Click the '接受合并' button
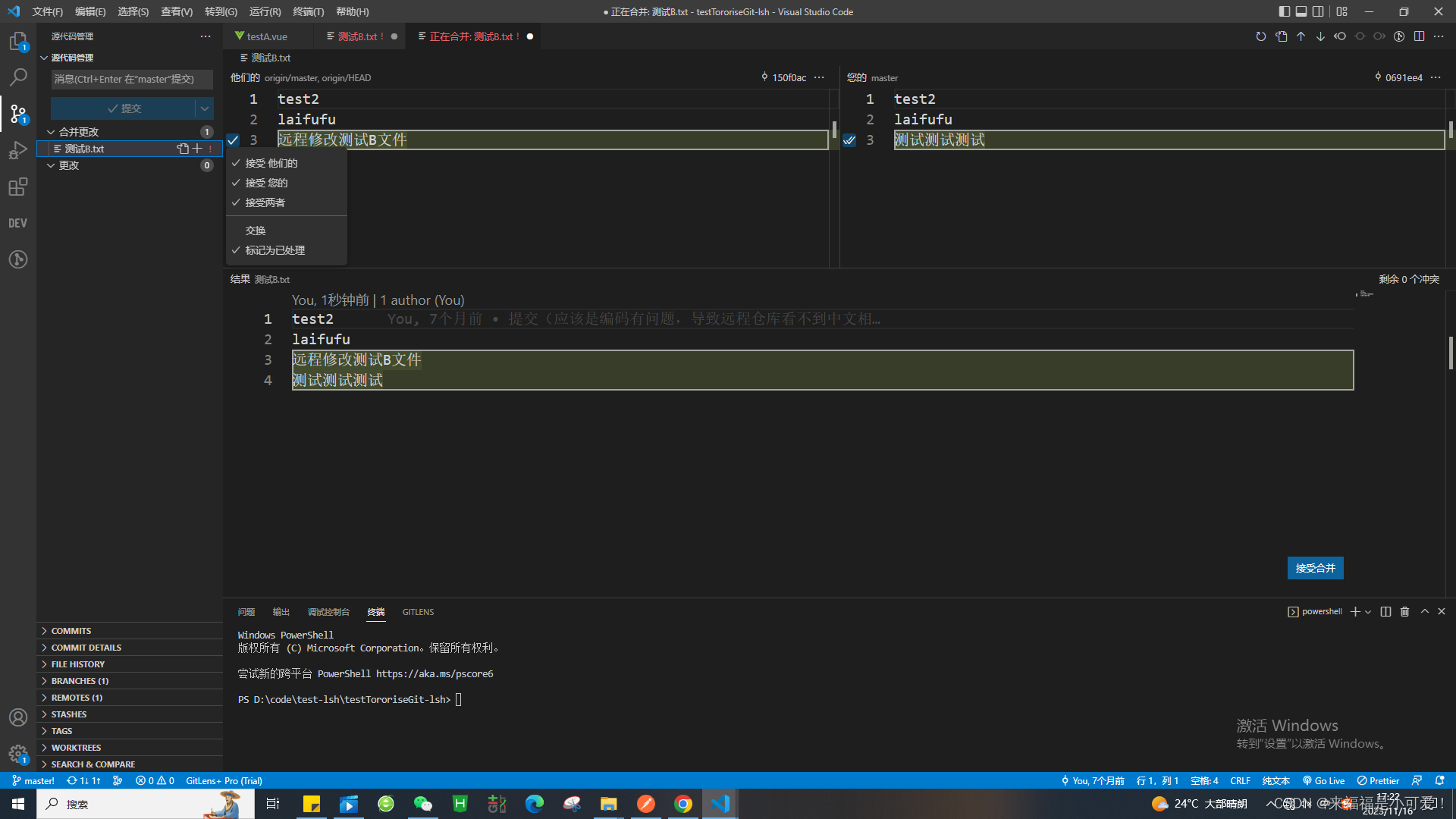The image size is (1456, 819). tap(1315, 568)
